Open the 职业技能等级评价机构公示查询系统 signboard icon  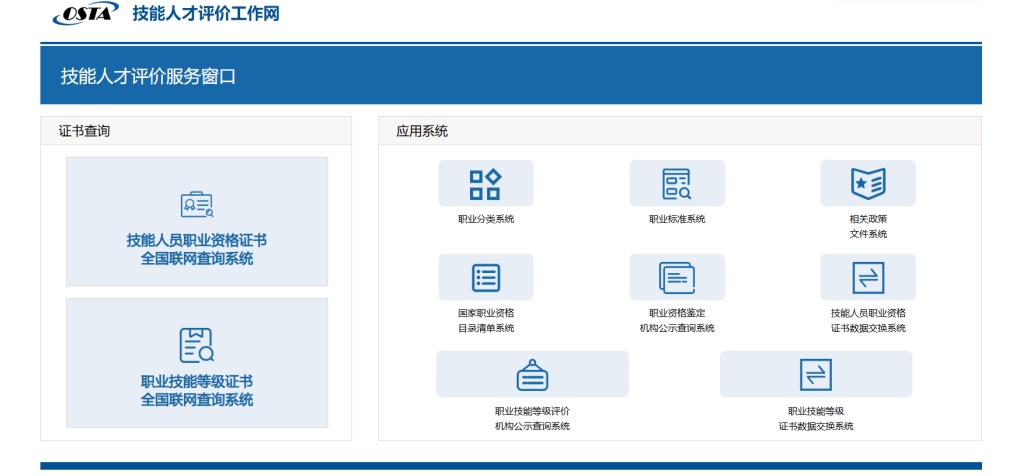tap(532, 374)
